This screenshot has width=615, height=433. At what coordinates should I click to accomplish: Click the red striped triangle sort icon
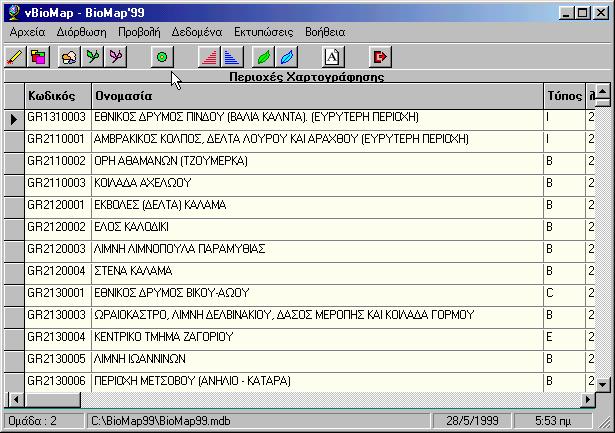[x=209, y=57]
